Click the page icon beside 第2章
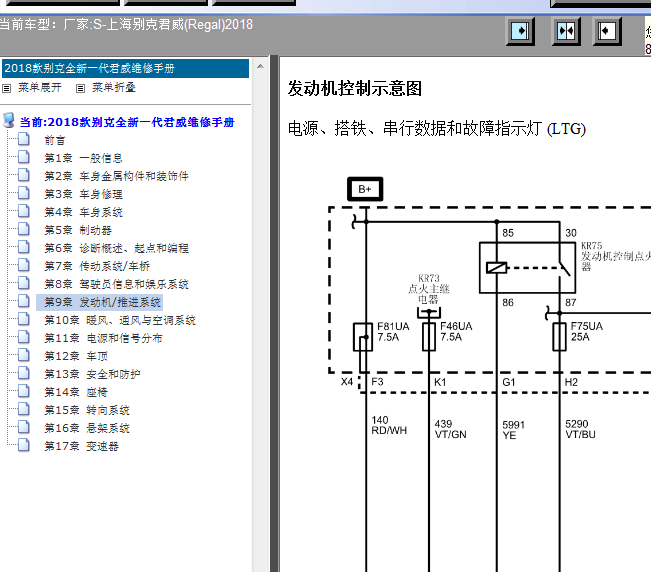 click(x=24, y=175)
